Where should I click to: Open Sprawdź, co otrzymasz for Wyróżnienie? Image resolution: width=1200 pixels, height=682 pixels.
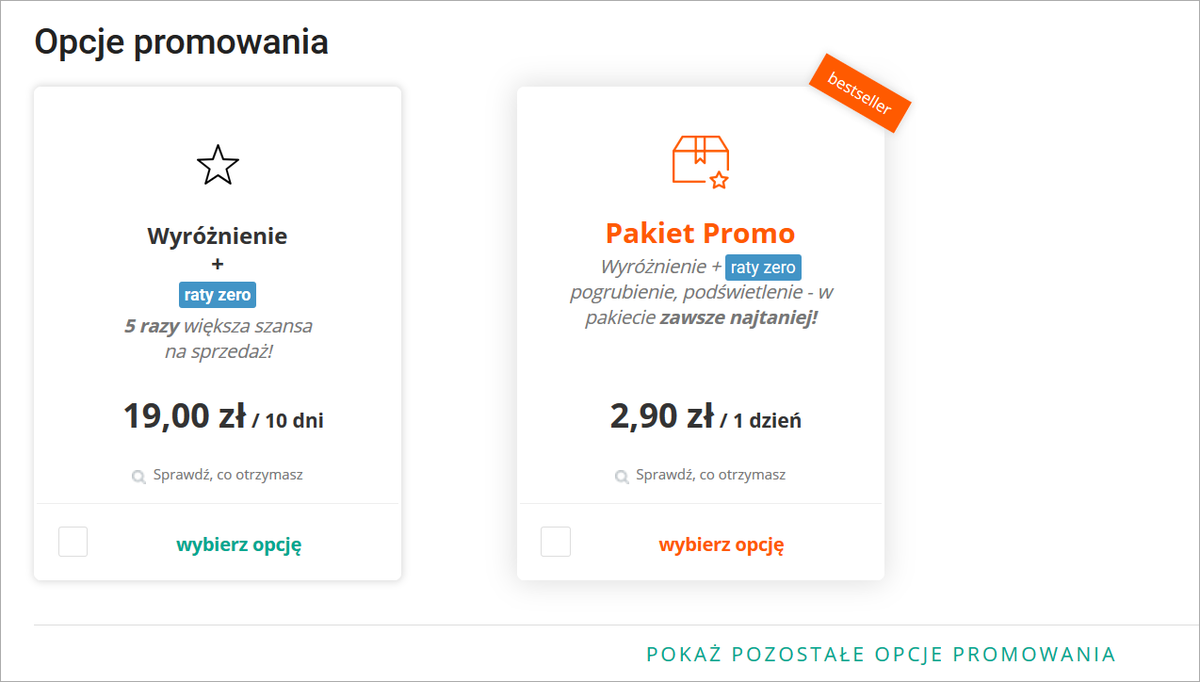227,475
